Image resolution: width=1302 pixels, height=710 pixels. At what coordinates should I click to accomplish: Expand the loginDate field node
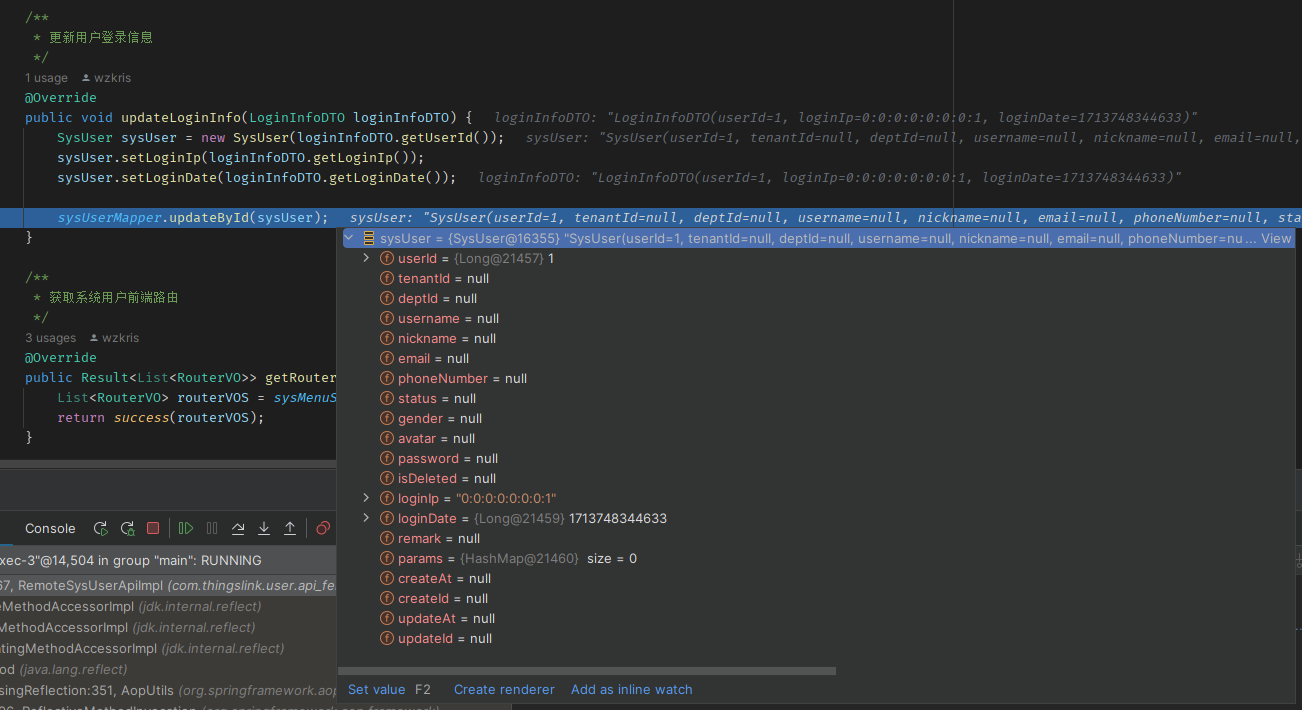coord(367,518)
